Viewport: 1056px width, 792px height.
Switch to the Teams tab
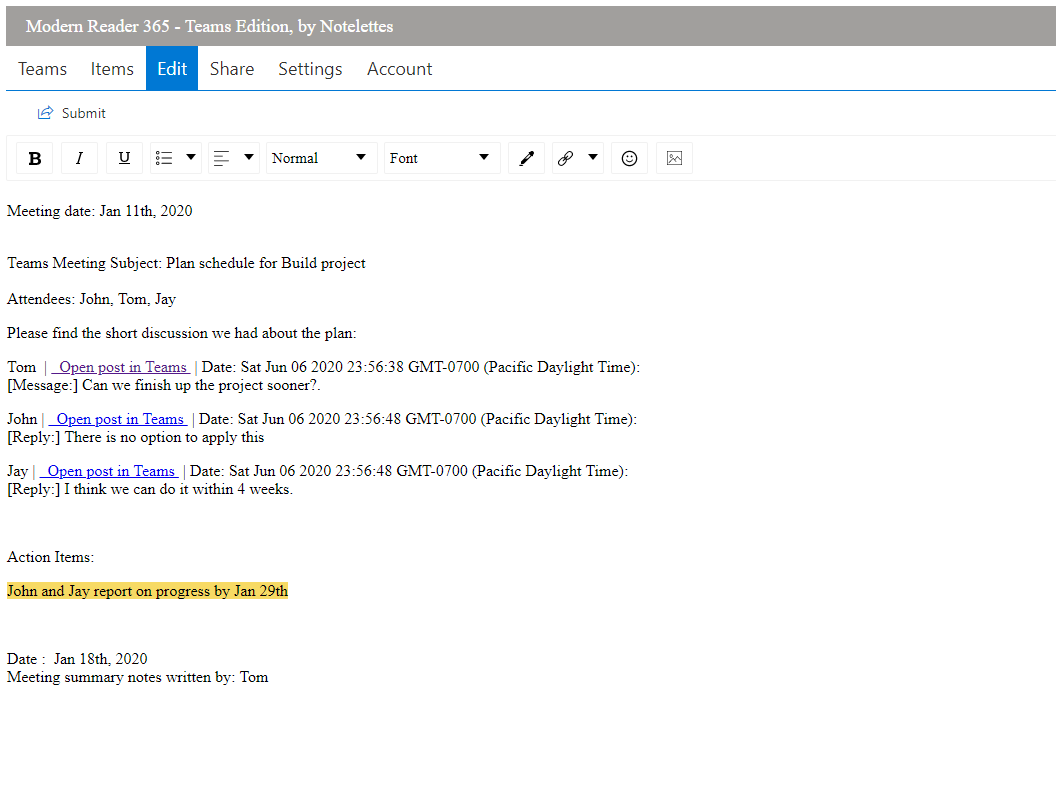point(42,69)
